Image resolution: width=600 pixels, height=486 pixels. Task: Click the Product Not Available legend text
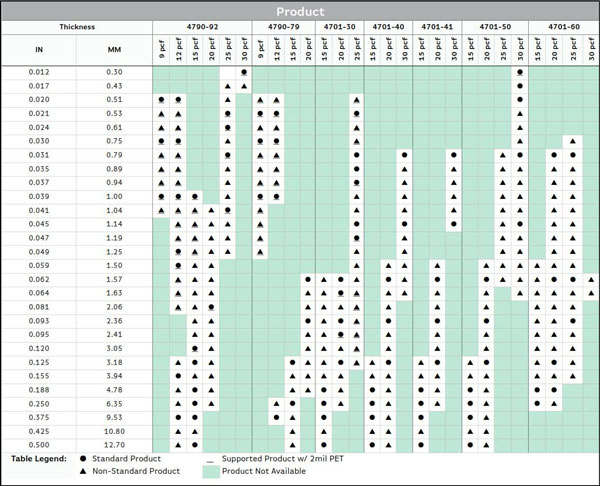pos(264,471)
